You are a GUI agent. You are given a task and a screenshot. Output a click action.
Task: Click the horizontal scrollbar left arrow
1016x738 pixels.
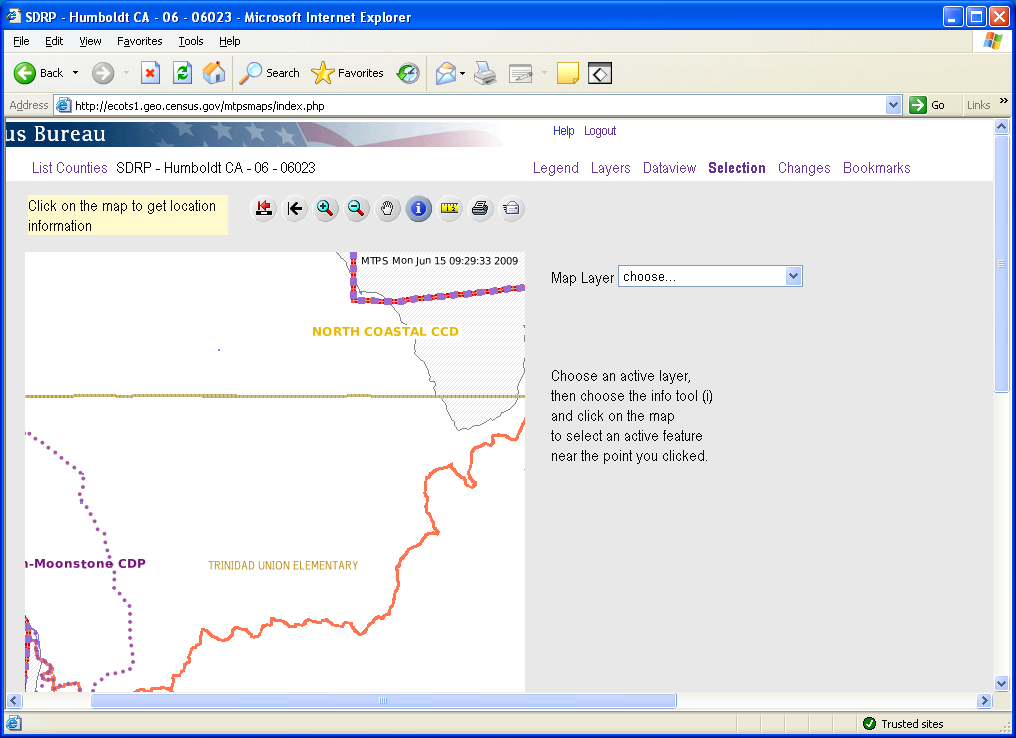coord(14,700)
